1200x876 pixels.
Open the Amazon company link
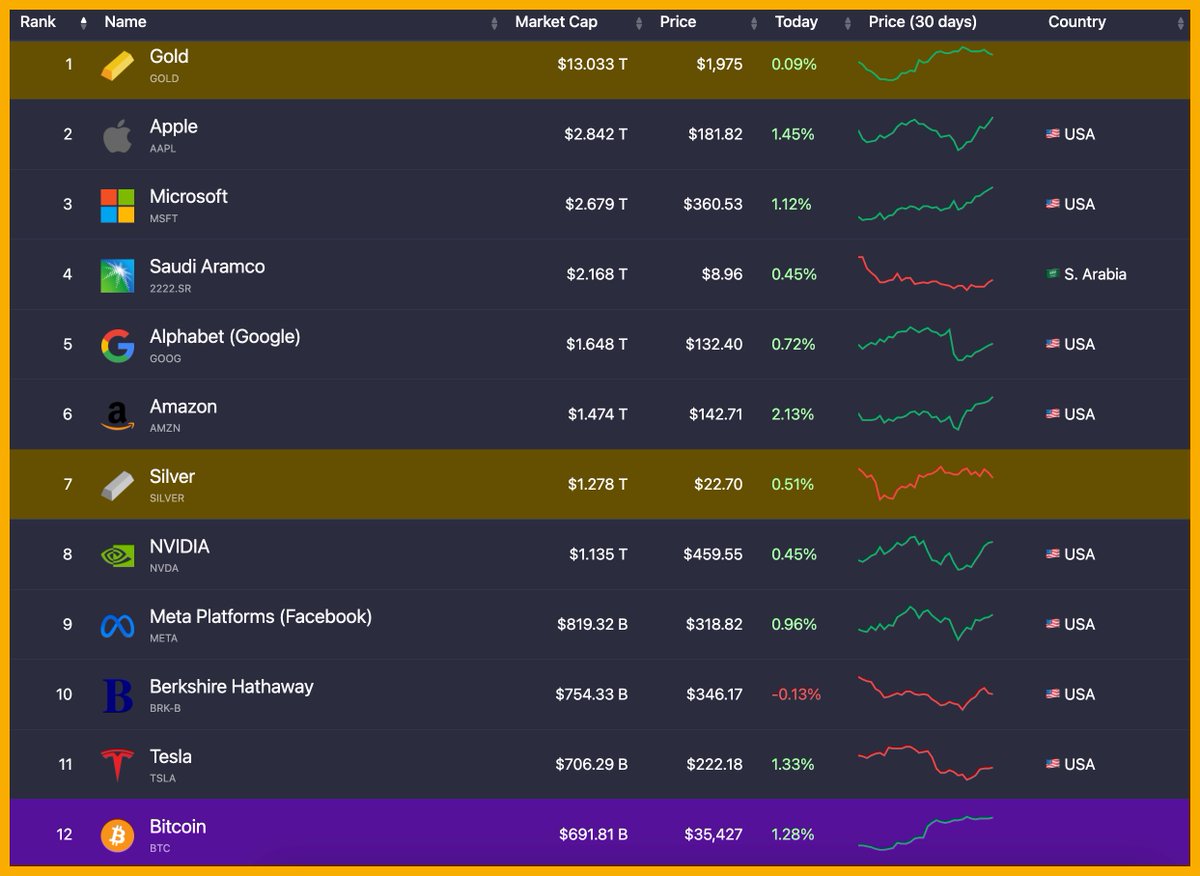[x=183, y=407]
